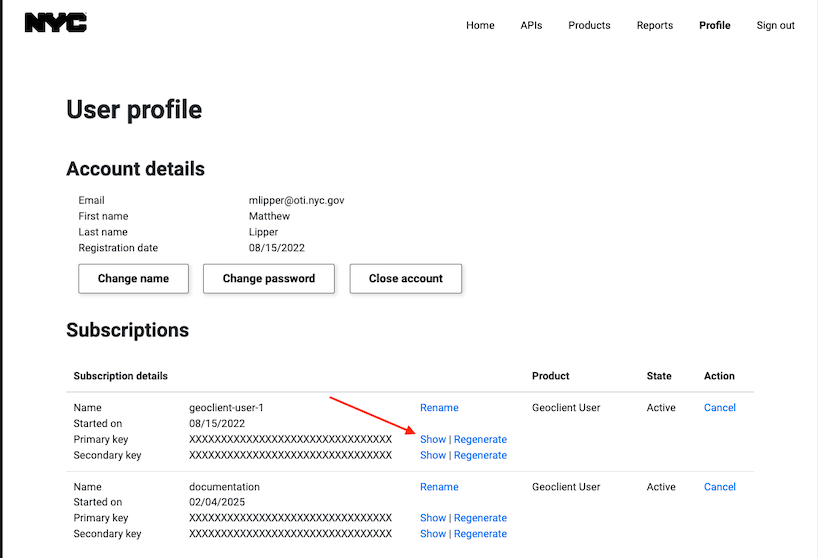818x558 pixels.
Task: Select the Profile nav item
Action: pos(715,25)
